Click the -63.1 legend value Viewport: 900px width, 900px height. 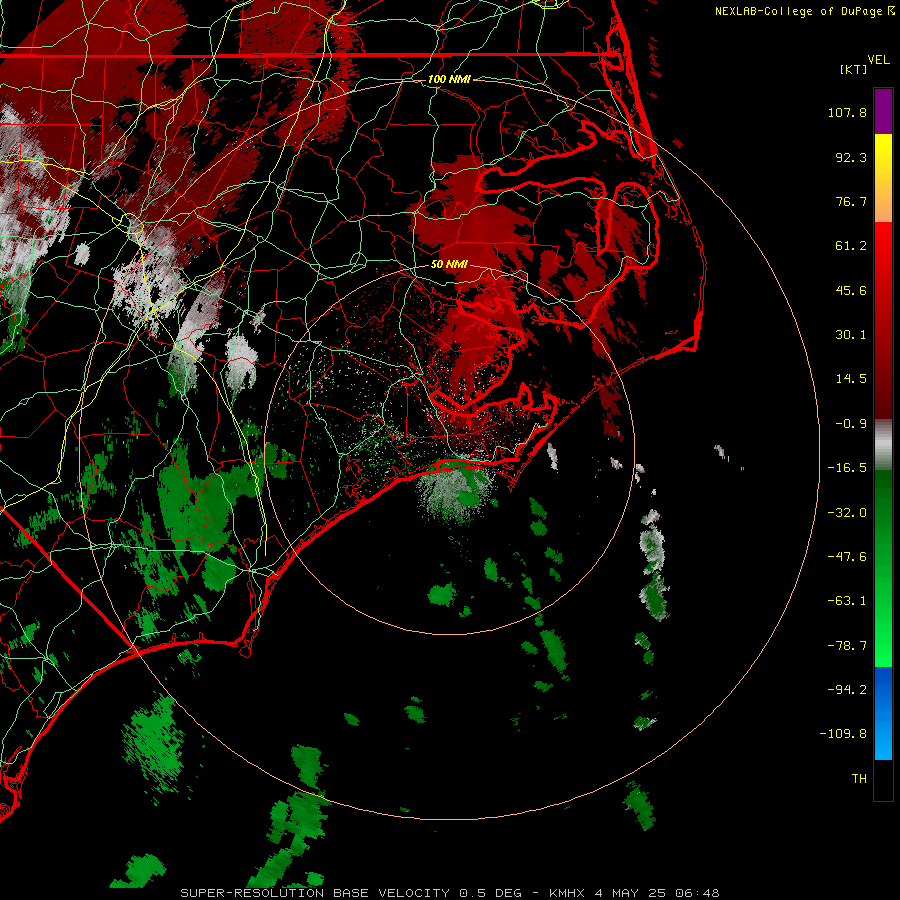(847, 601)
